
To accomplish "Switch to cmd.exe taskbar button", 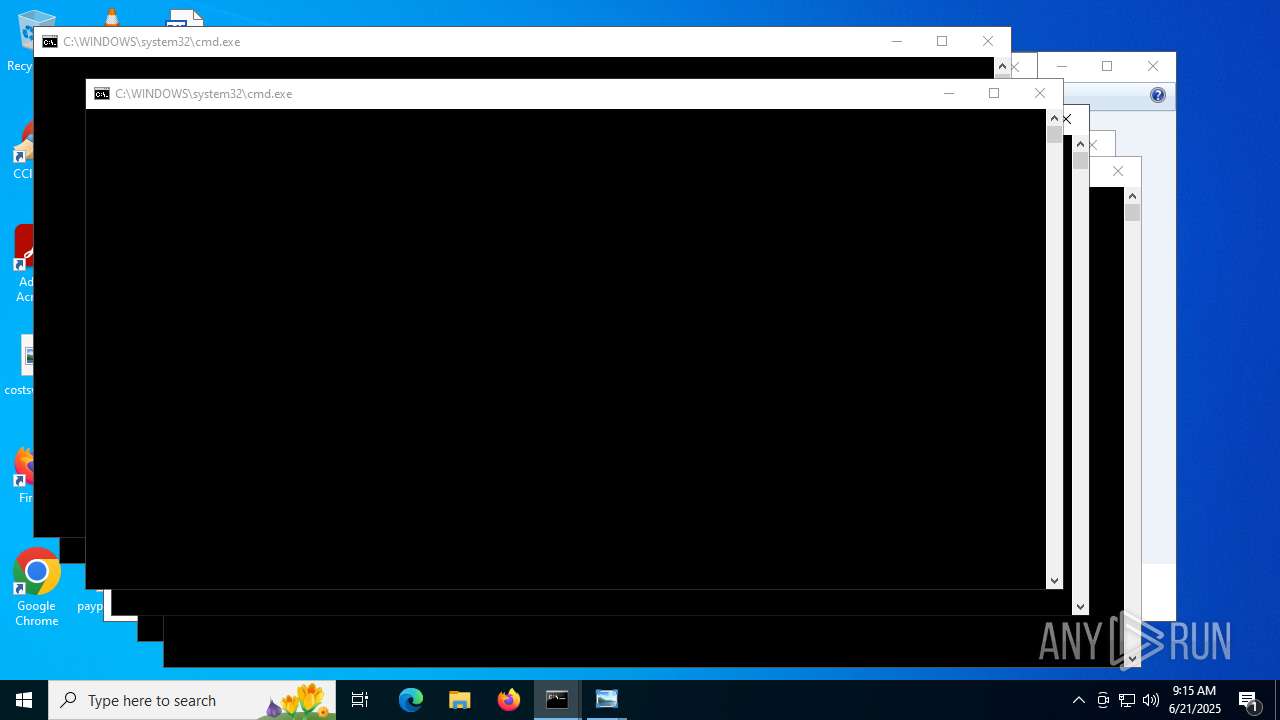I will tap(557, 700).
